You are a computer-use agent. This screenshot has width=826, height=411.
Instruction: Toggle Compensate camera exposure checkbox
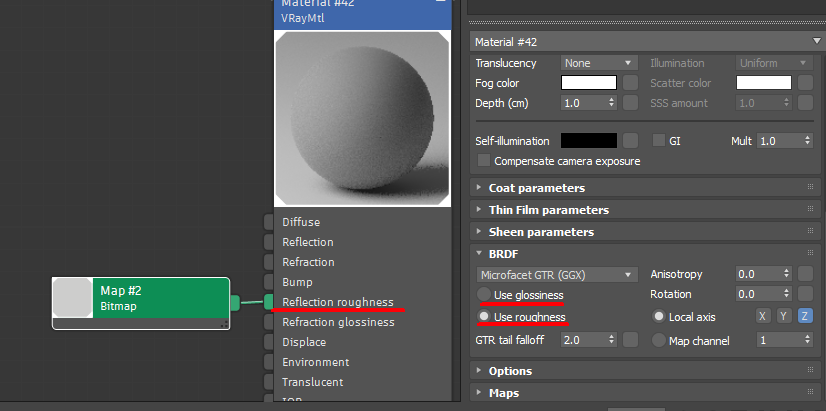(x=485, y=160)
